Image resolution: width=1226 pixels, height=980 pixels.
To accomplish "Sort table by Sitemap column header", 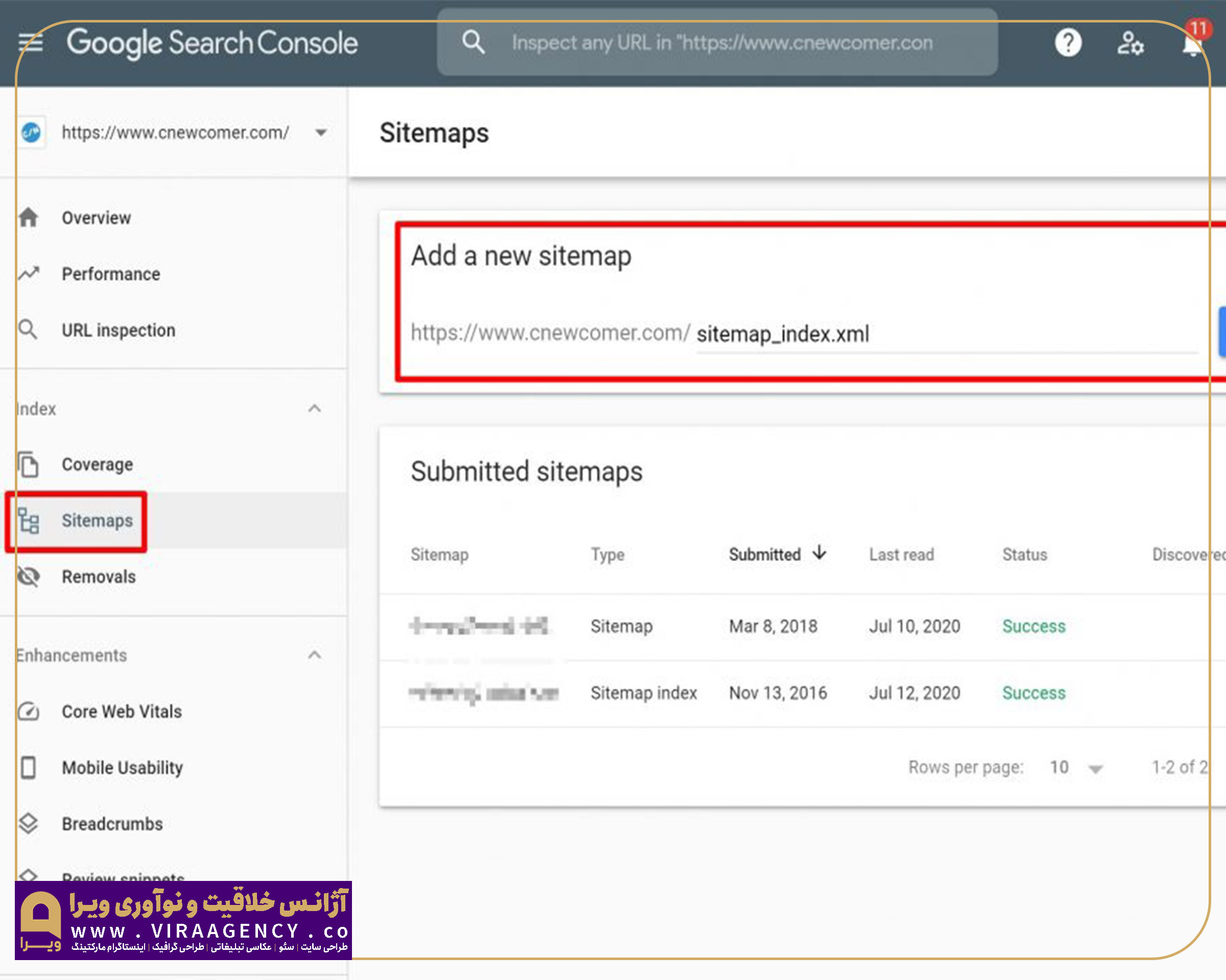I will [x=439, y=554].
